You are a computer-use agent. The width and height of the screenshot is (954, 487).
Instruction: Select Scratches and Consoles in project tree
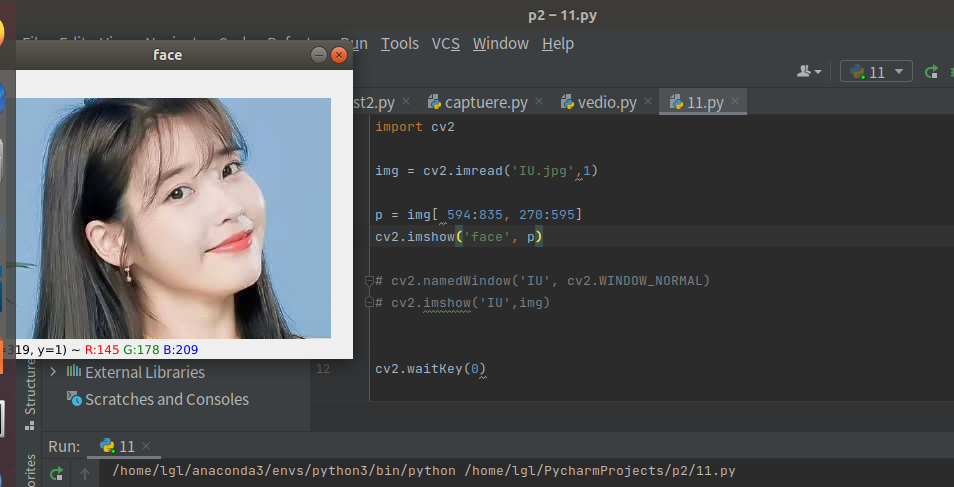click(167, 399)
